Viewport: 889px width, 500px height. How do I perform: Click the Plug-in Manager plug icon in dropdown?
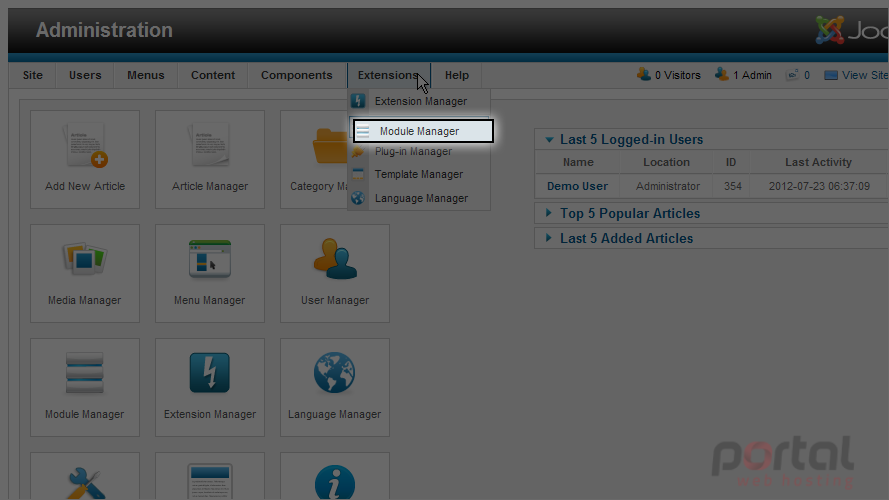(358, 151)
